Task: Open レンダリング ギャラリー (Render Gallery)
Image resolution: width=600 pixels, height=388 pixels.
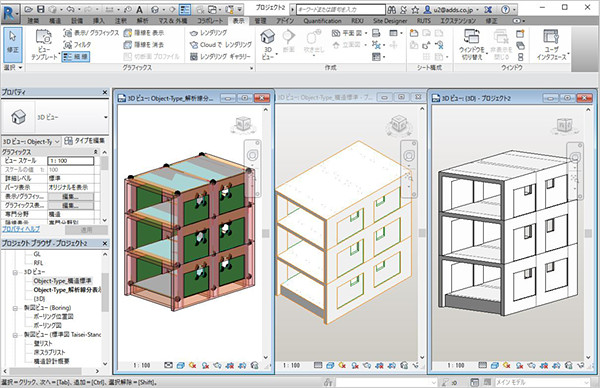Action: point(220,57)
